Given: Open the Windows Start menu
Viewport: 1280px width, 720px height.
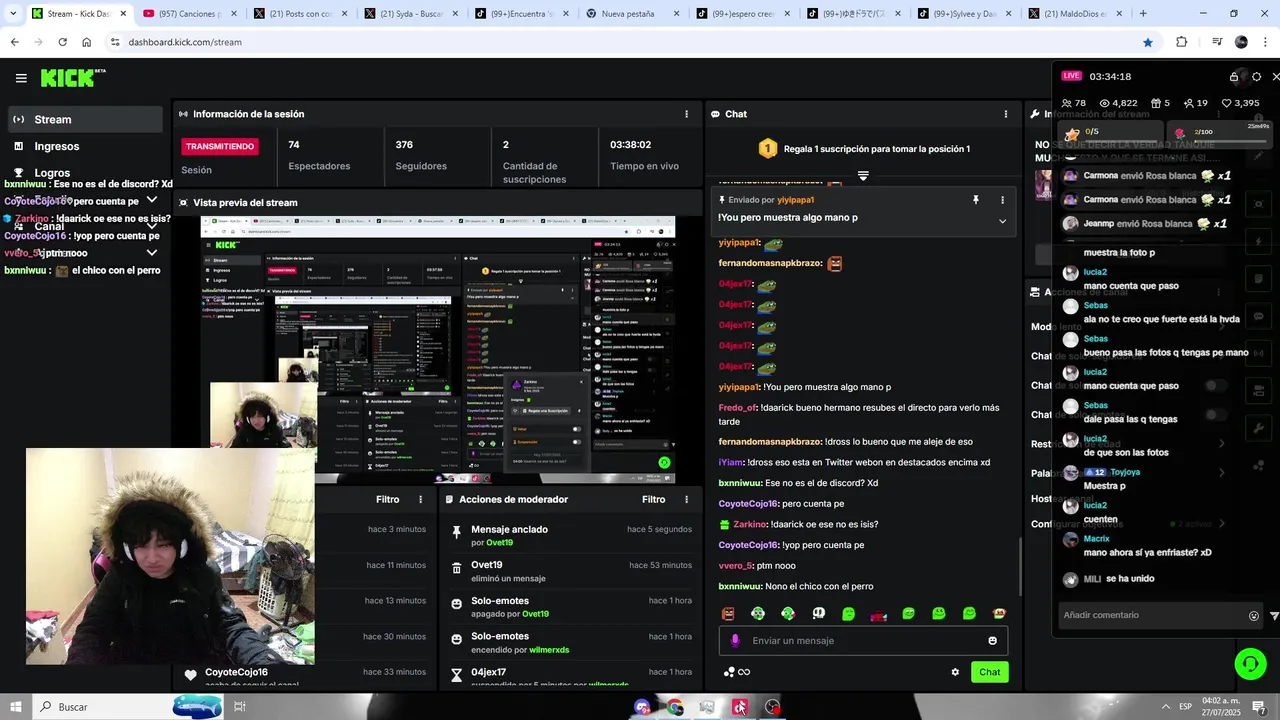Looking at the screenshot, I should click(16, 707).
